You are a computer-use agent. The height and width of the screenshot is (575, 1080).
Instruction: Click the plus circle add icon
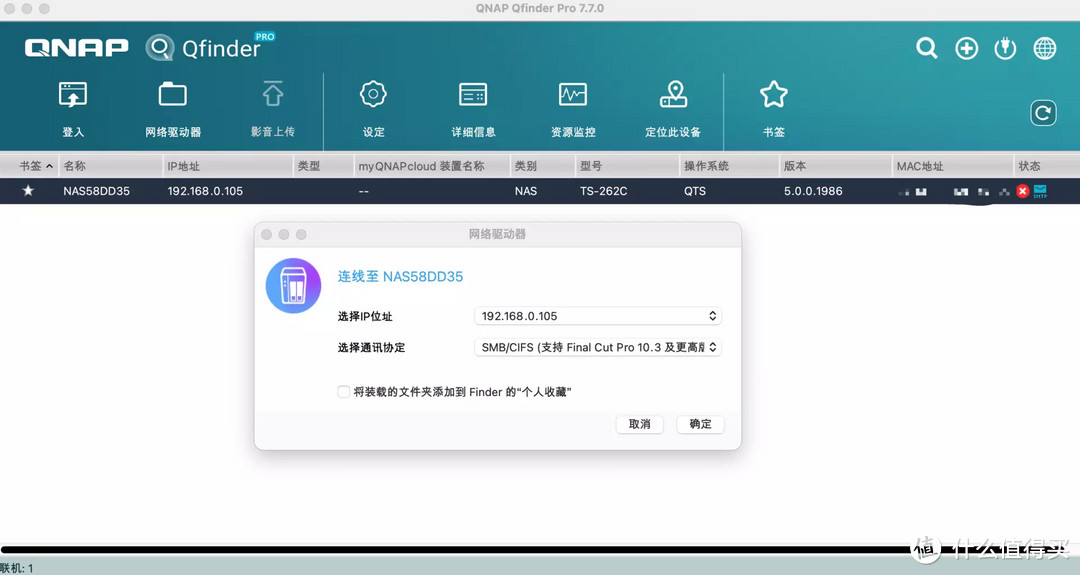(x=966, y=48)
